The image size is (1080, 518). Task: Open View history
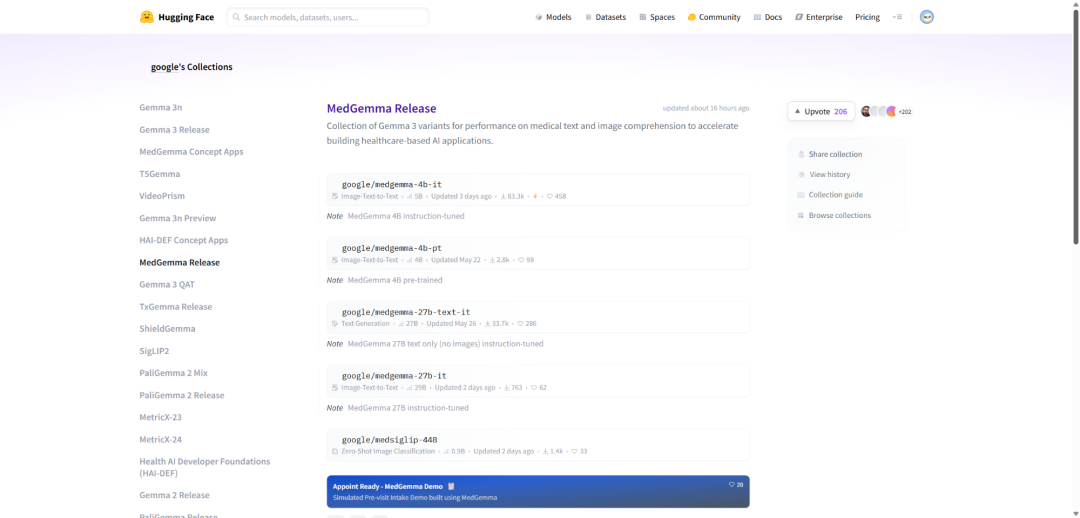tap(829, 175)
